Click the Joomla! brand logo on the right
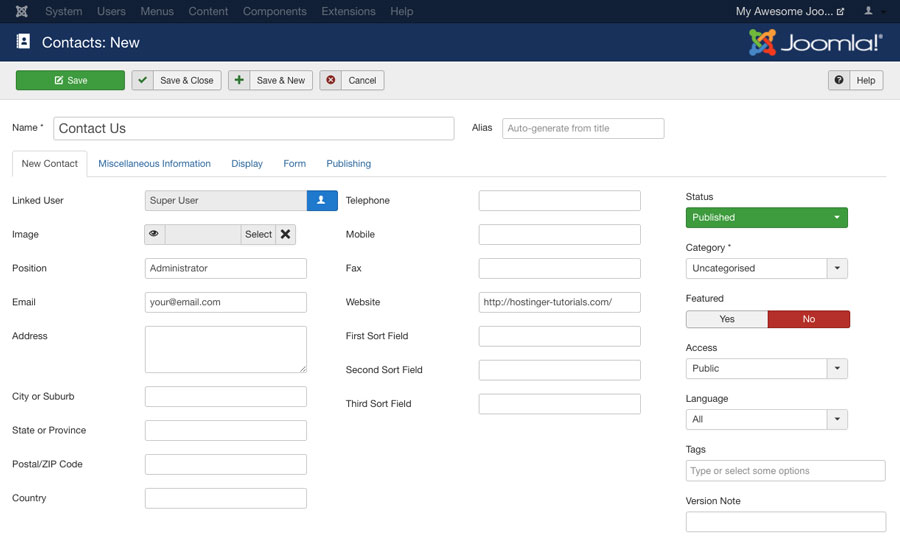900x548 pixels. pos(815,42)
